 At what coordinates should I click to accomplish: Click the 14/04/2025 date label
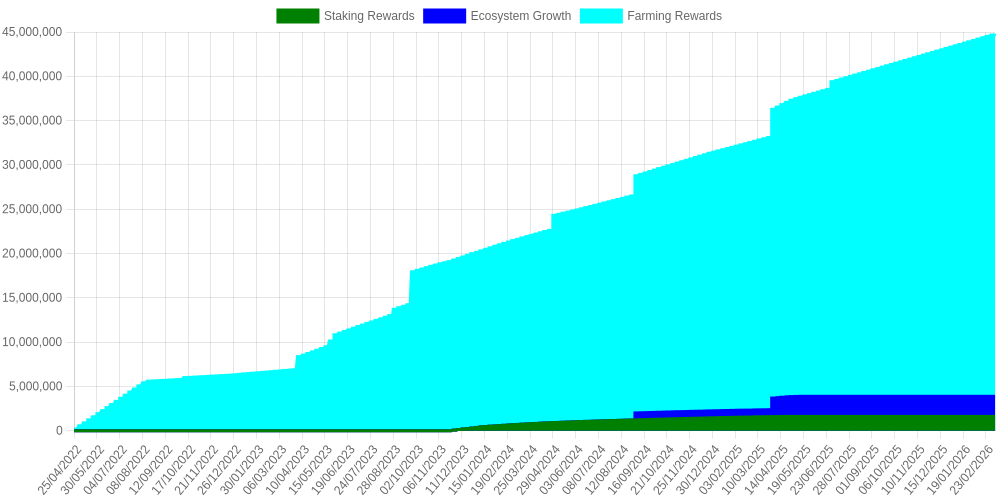tap(765, 471)
